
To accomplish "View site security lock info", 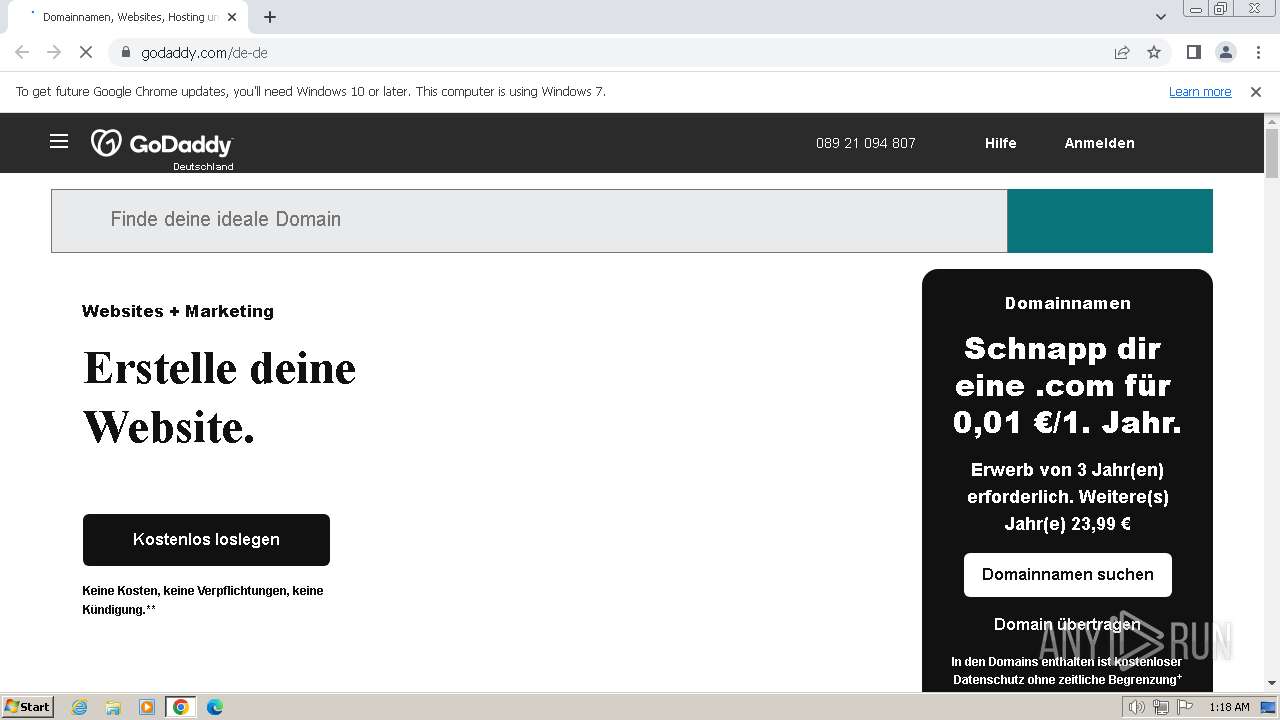I will pos(126,52).
